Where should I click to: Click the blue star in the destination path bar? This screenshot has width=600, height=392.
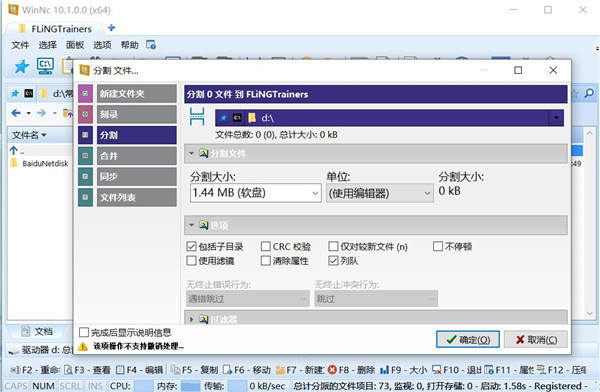224,118
